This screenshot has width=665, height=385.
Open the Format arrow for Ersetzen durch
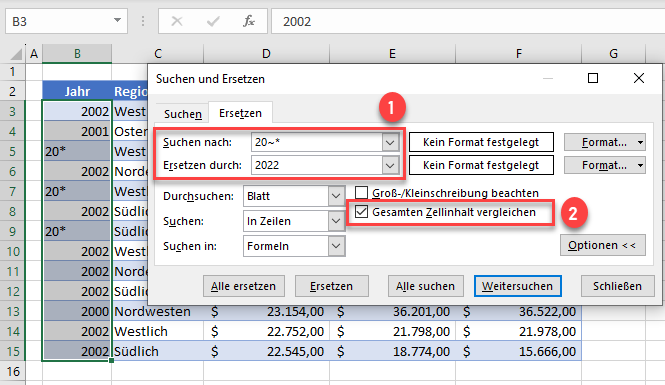[640, 165]
